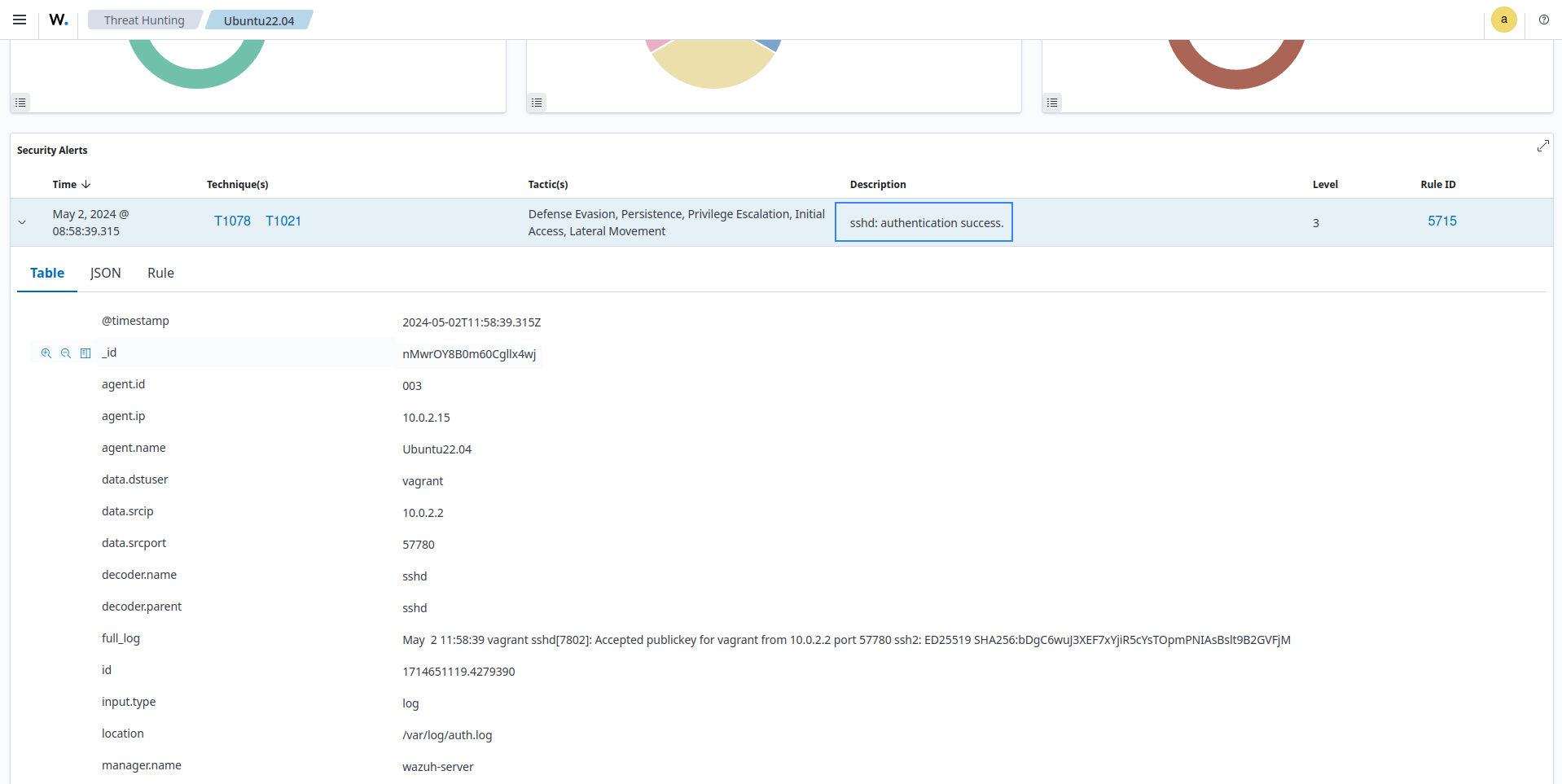Viewport: 1562px width, 784px height.
Task: Toggle legend on the yellow pie chart
Action: pos(537,103)
